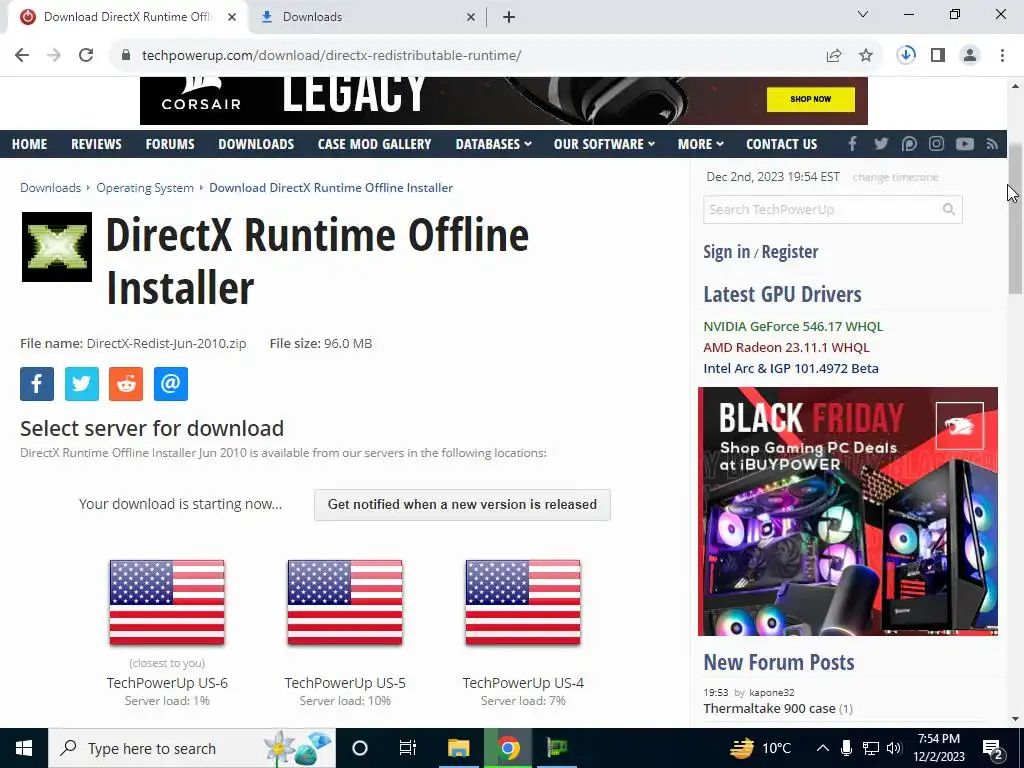Open Chrome downloads indicator icon

pos(906,55)
